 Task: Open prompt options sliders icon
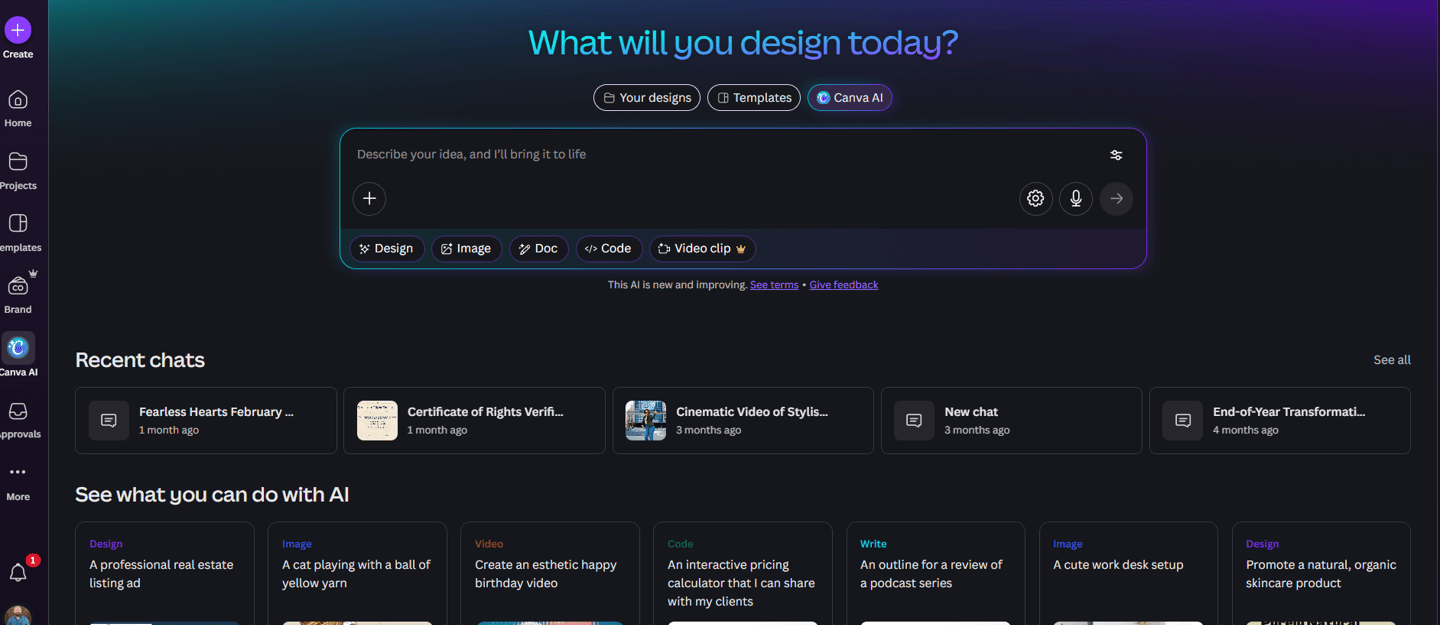1116,155
